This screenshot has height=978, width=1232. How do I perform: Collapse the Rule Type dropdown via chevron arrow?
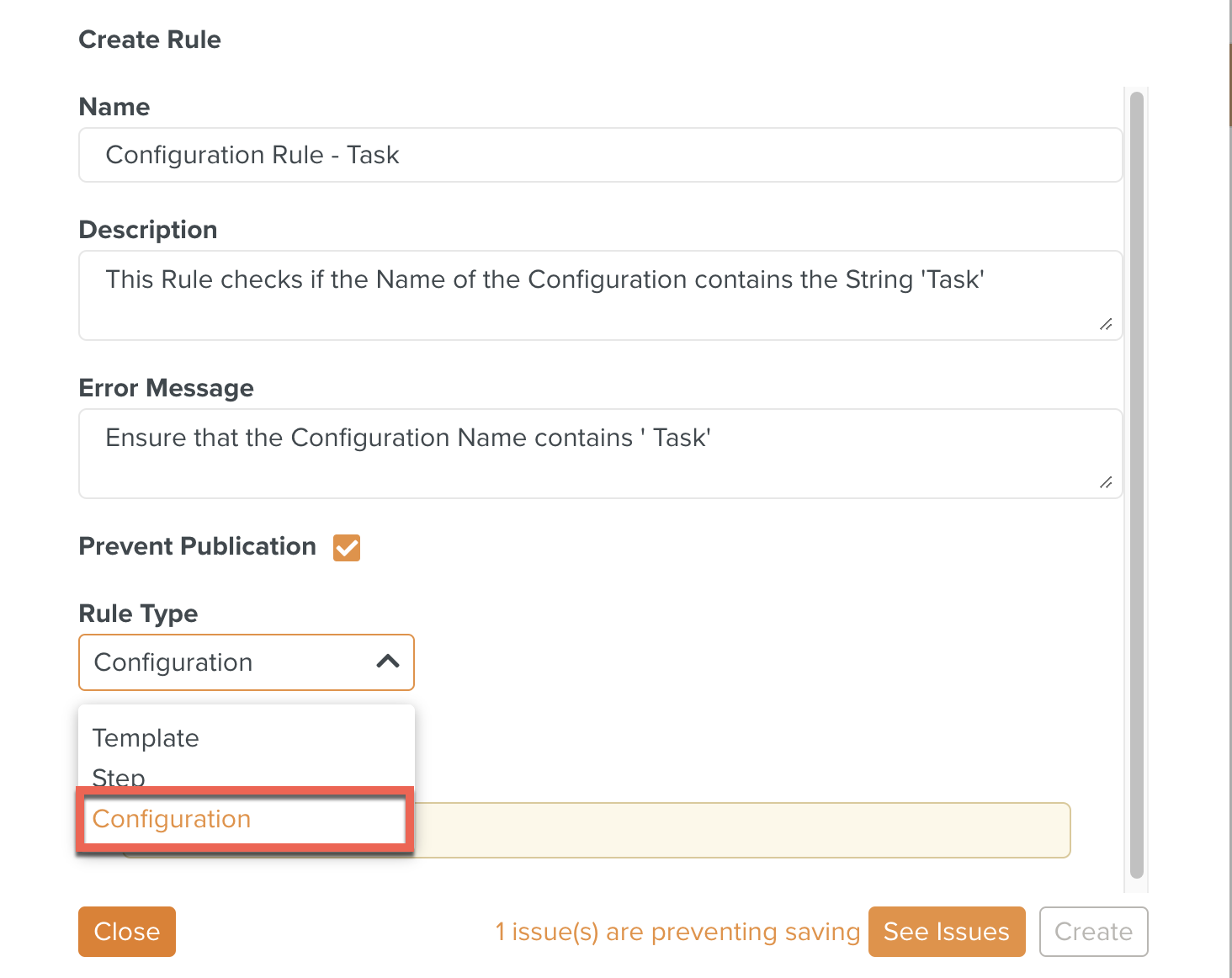388,662
